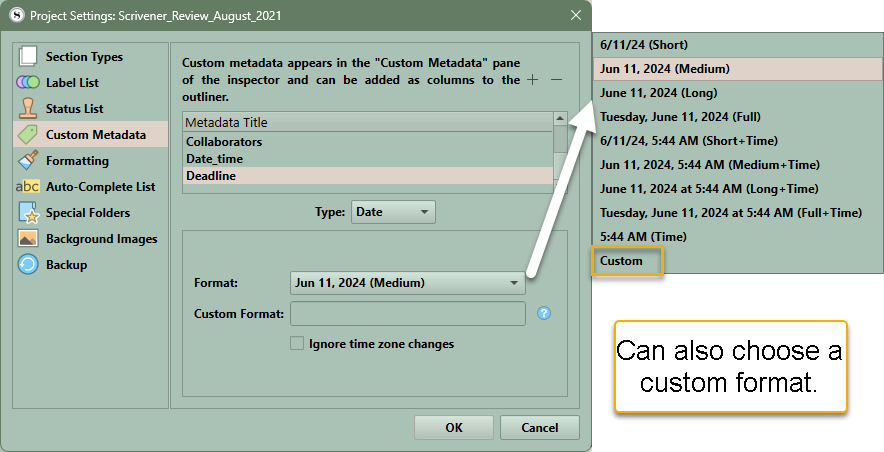This screenshot has height=452, width=884.
Task: Select the Deadline metadata row
Action: coord(368,176)
